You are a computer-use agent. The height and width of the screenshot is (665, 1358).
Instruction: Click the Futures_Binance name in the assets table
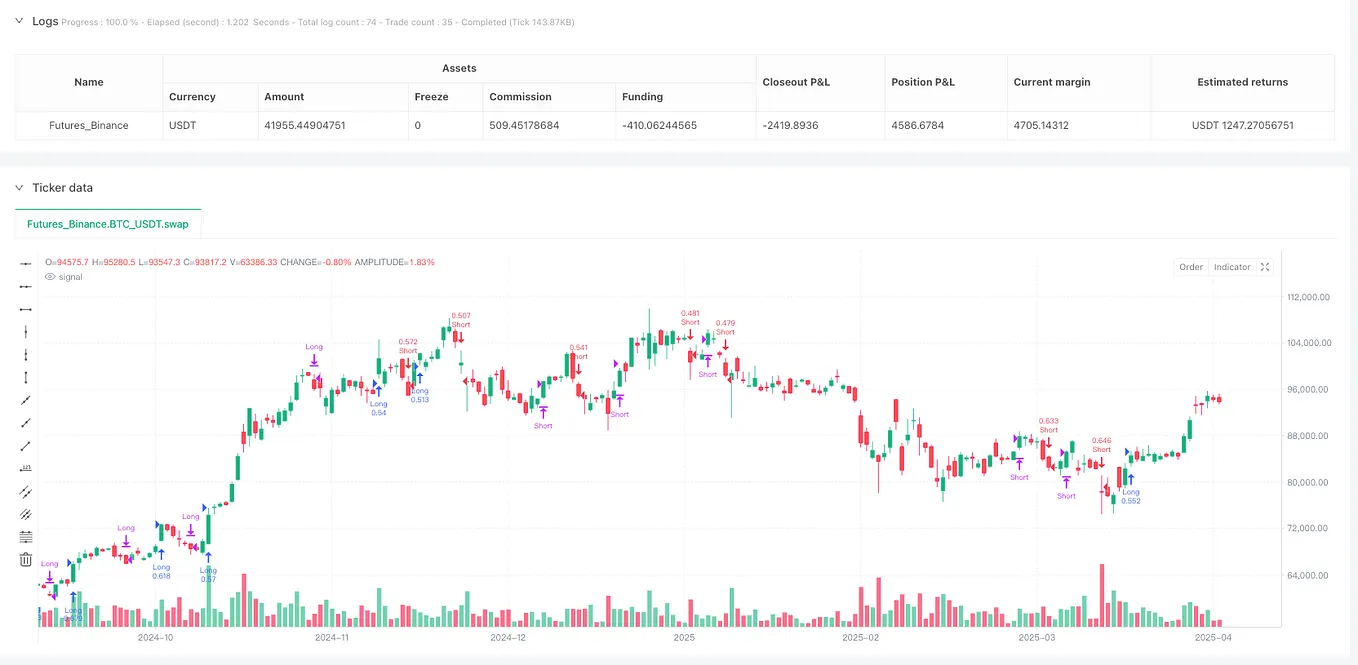tap(88, 125)
